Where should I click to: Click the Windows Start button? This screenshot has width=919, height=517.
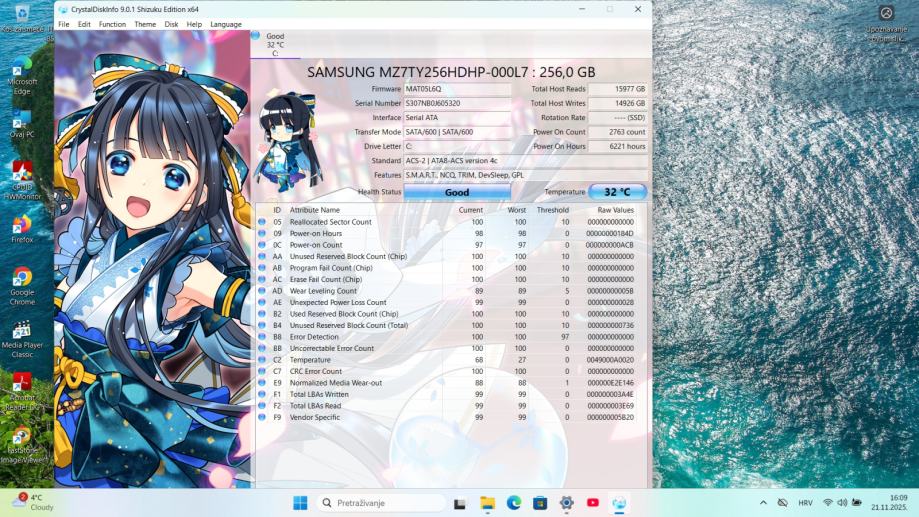pos(300,503)
